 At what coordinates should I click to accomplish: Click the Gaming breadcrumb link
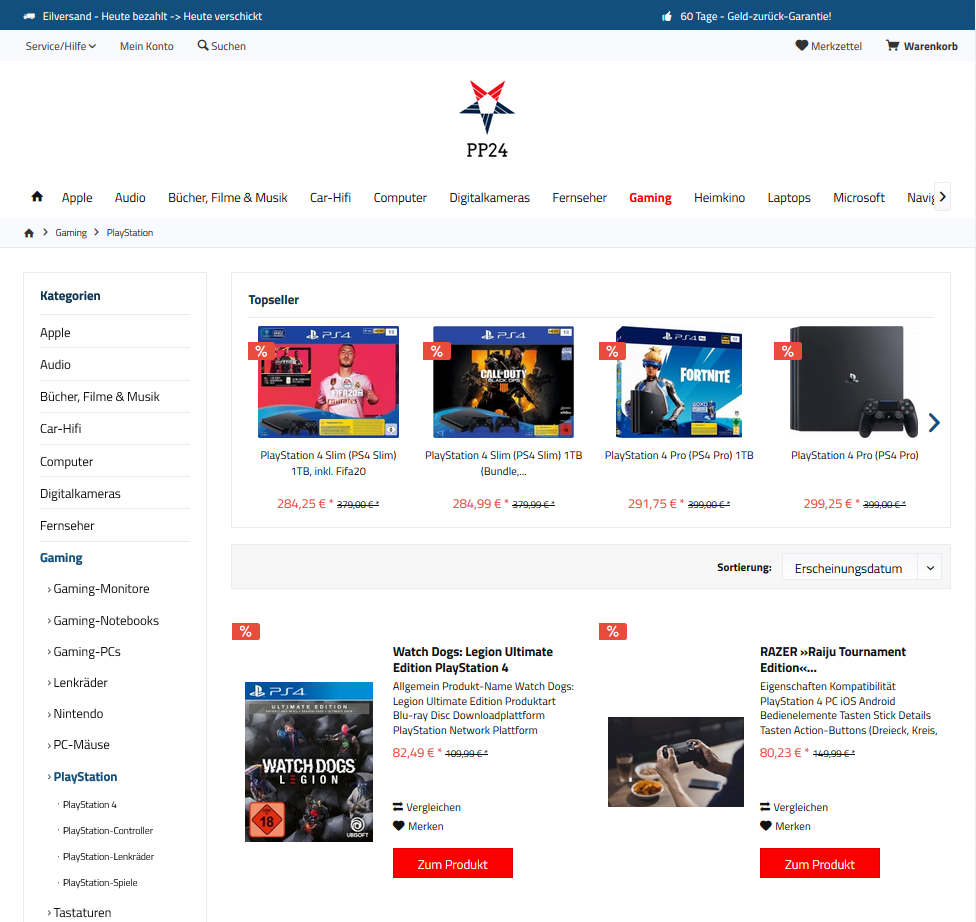click(x=71, y=233)
